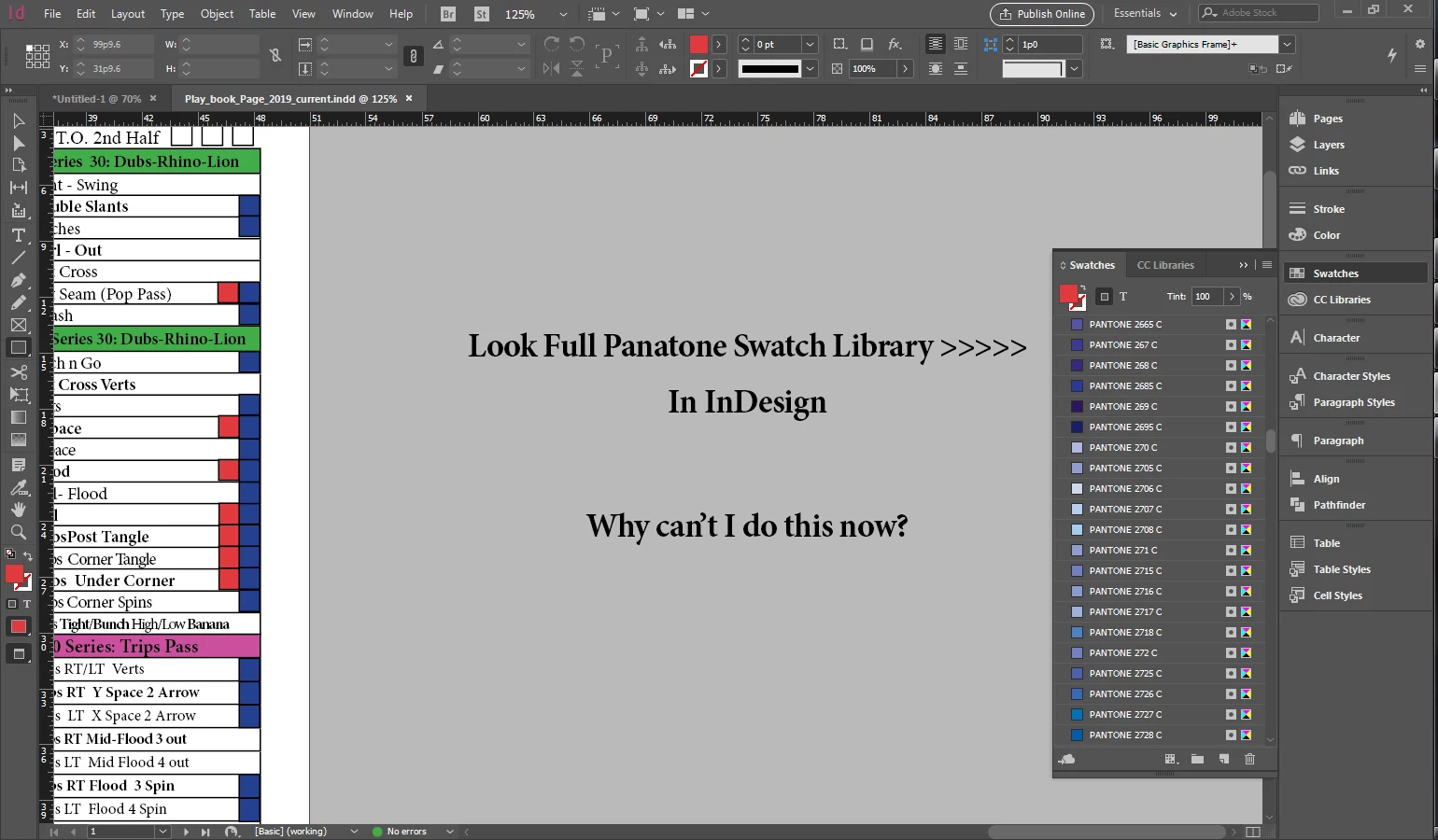Image resolution: width=1438 pixels, height=840 pixels.
Task: Toggle formatting affects container in Swatches panel
Action: click(1104, 297)
